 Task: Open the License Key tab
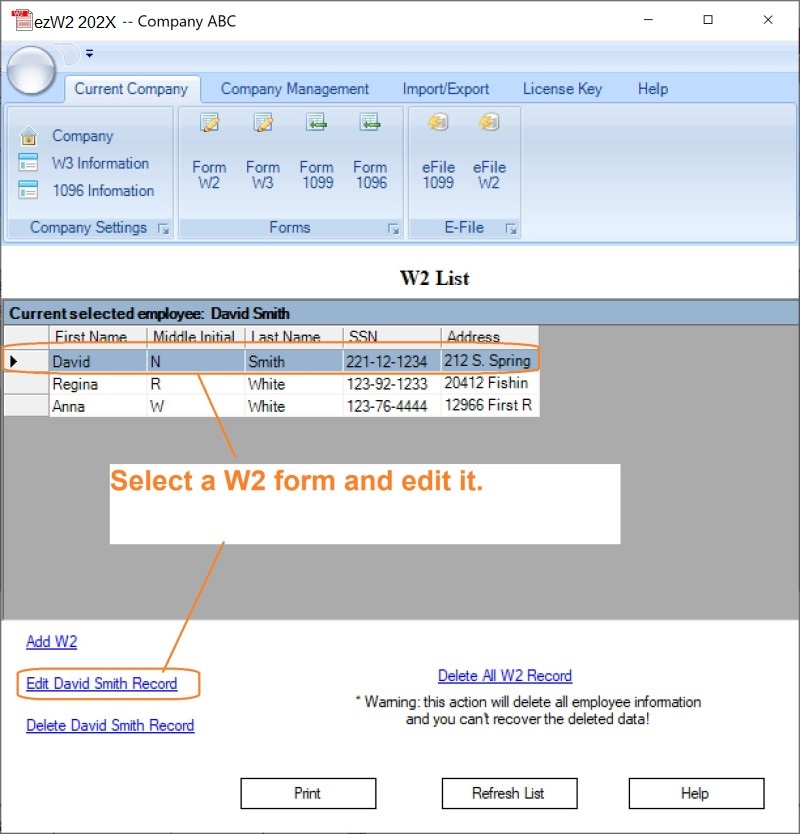coord(563,89)
